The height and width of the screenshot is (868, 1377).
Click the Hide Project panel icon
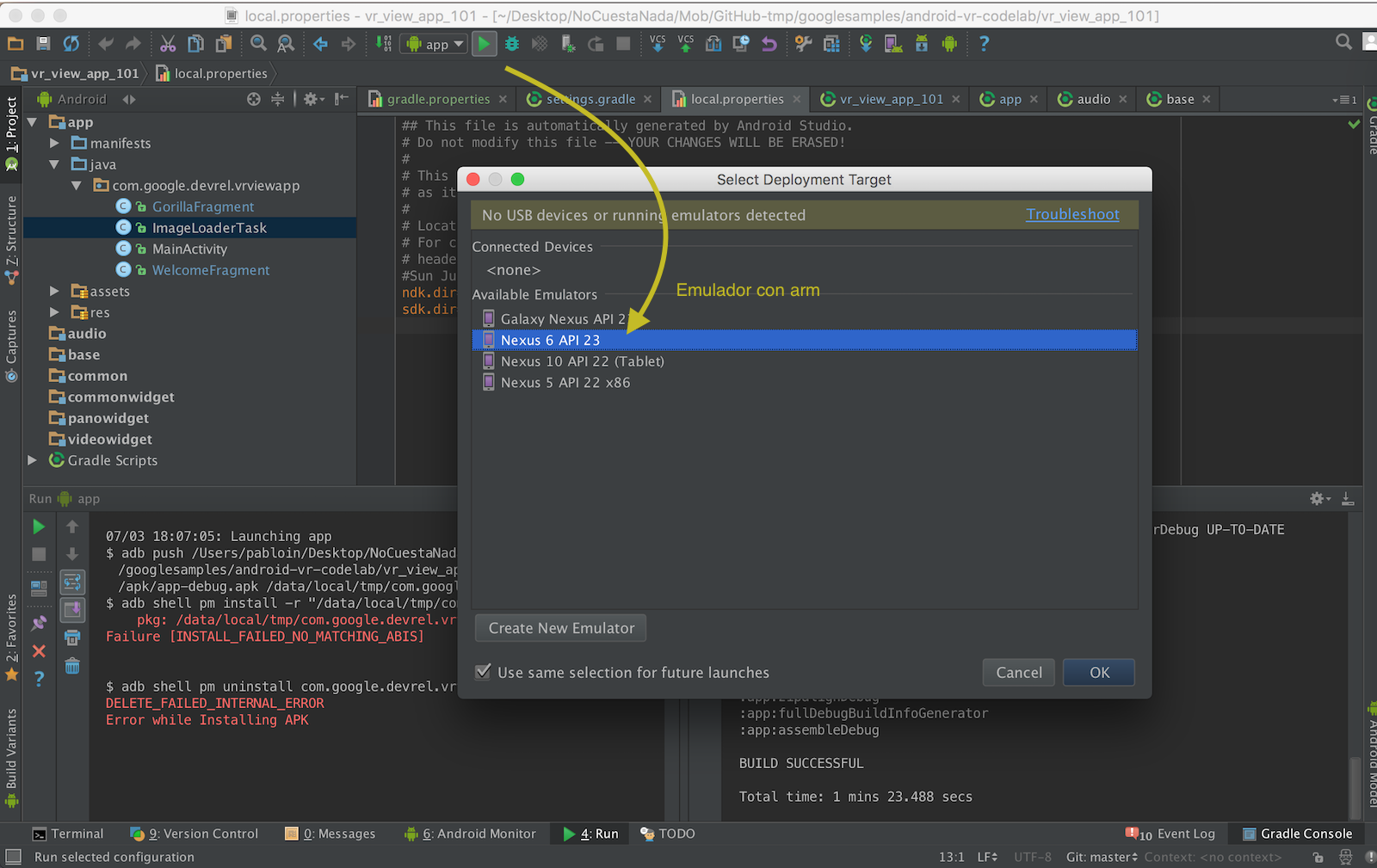click(x=342, y=99)
